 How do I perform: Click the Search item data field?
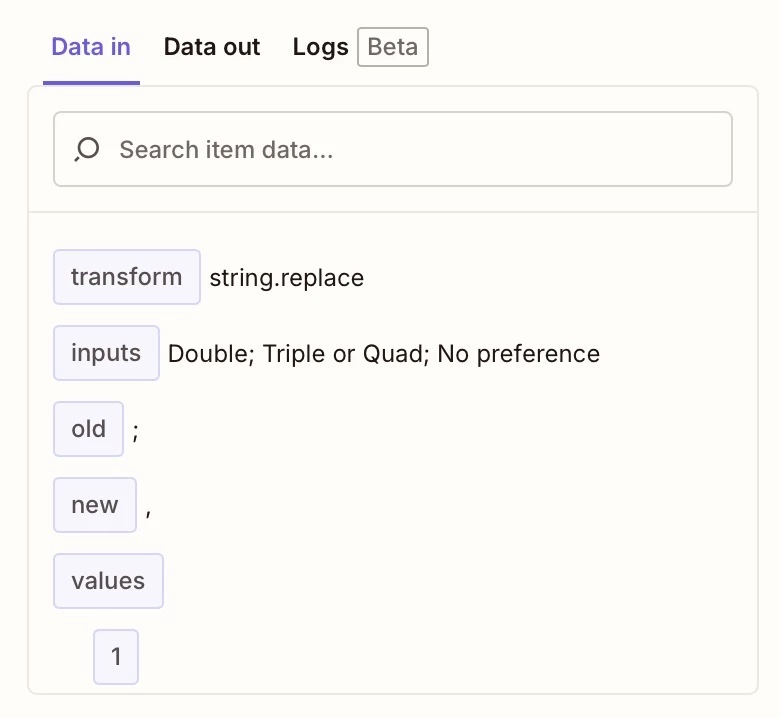(x=392, y=149)
